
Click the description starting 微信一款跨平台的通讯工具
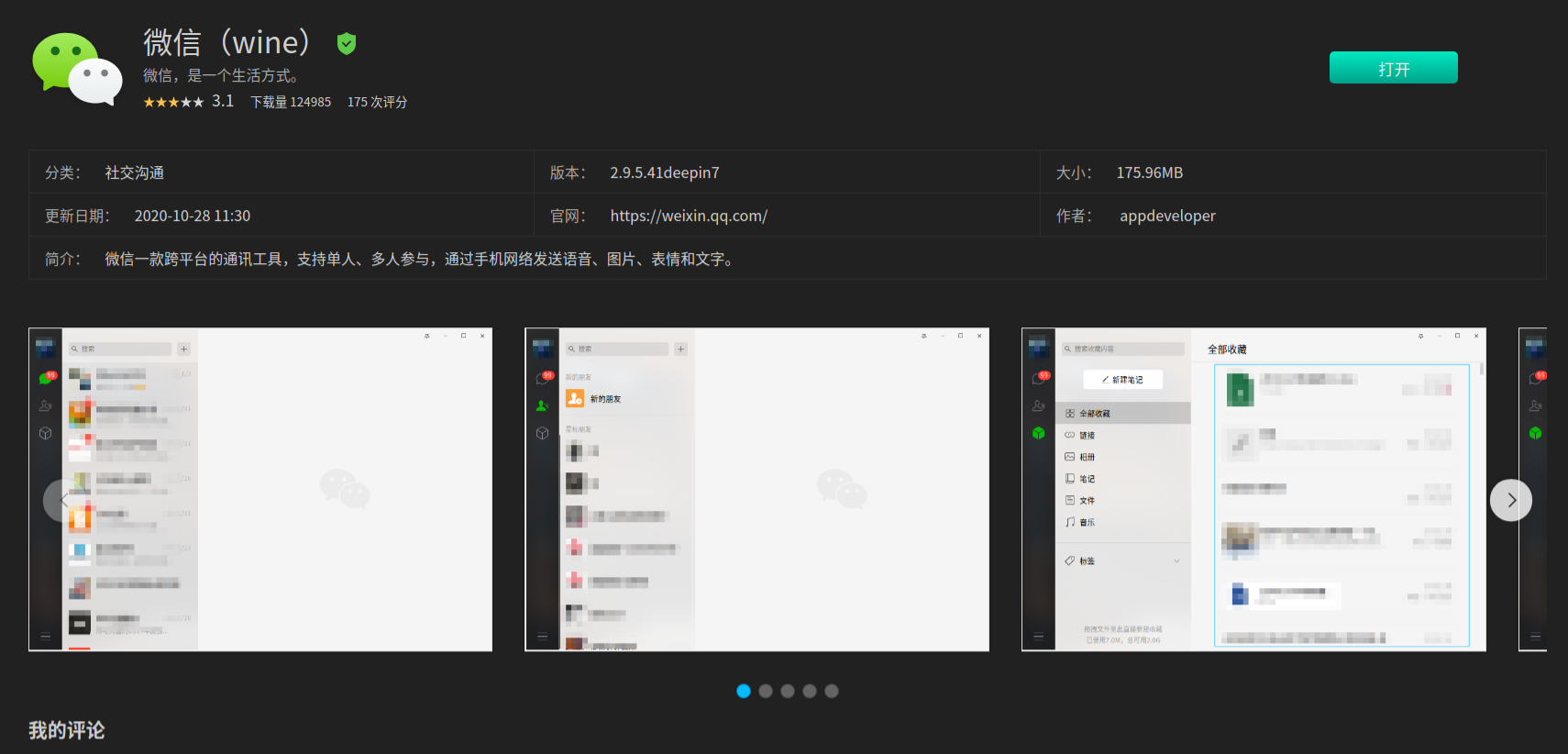(421, 259)
